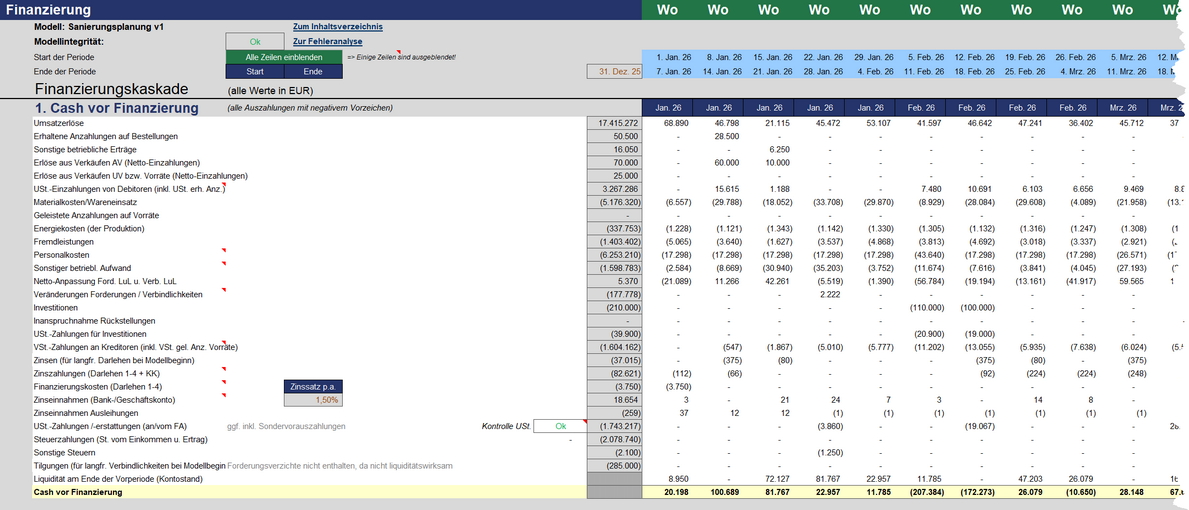
Task: Open the Zum Inhaltsverzeichnis link
Action: coord(337,27)
